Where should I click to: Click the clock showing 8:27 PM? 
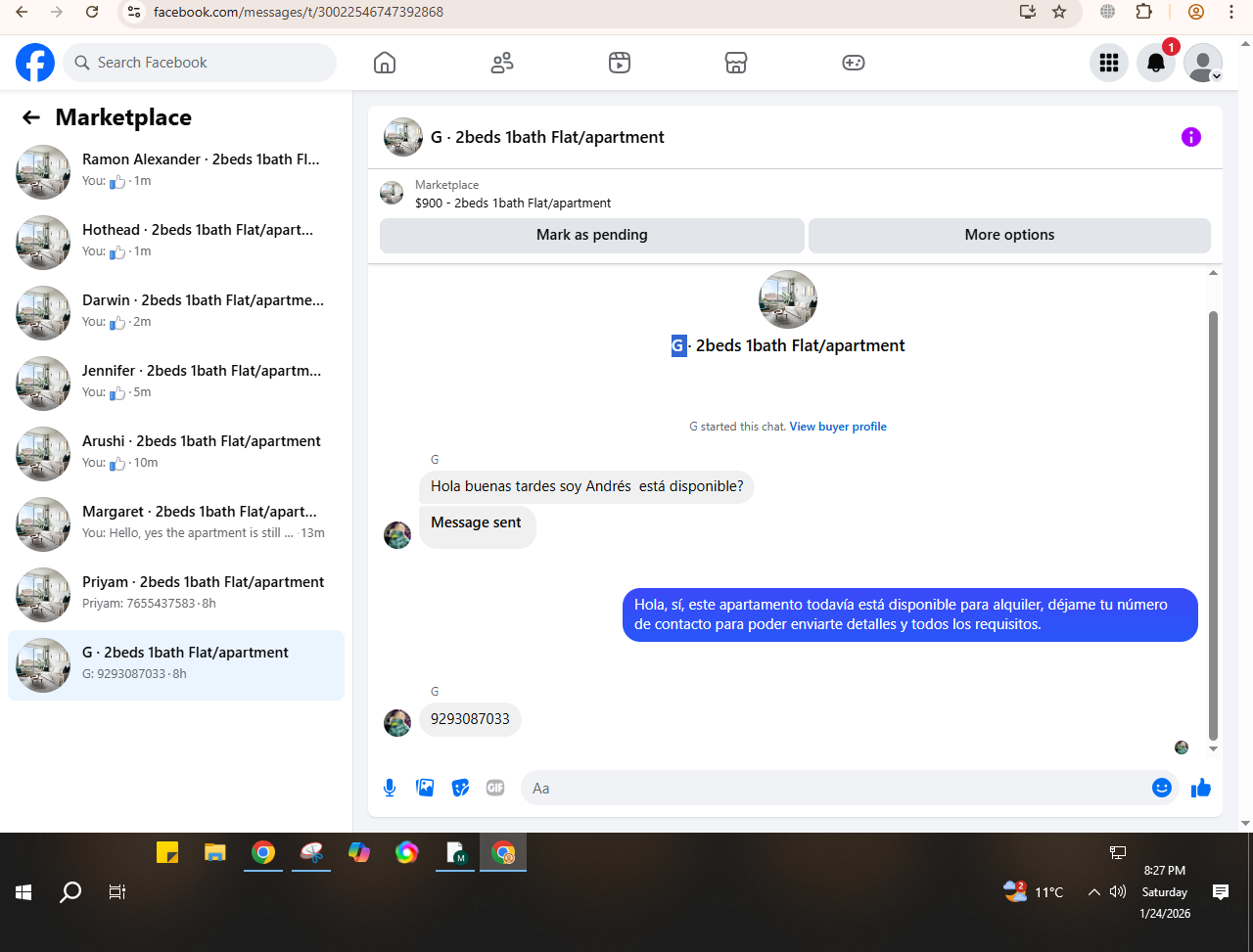(1165, 870)
